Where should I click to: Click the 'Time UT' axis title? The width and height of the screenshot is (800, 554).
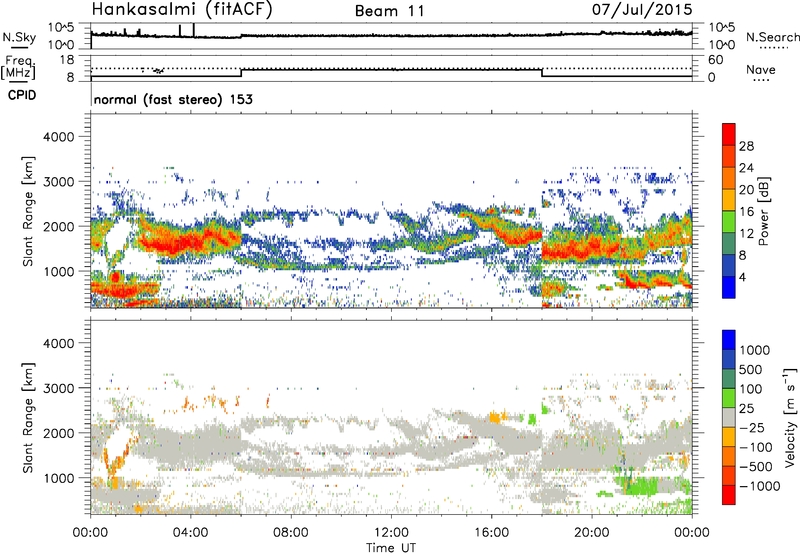pyautogui.click(x=391, y=548)
